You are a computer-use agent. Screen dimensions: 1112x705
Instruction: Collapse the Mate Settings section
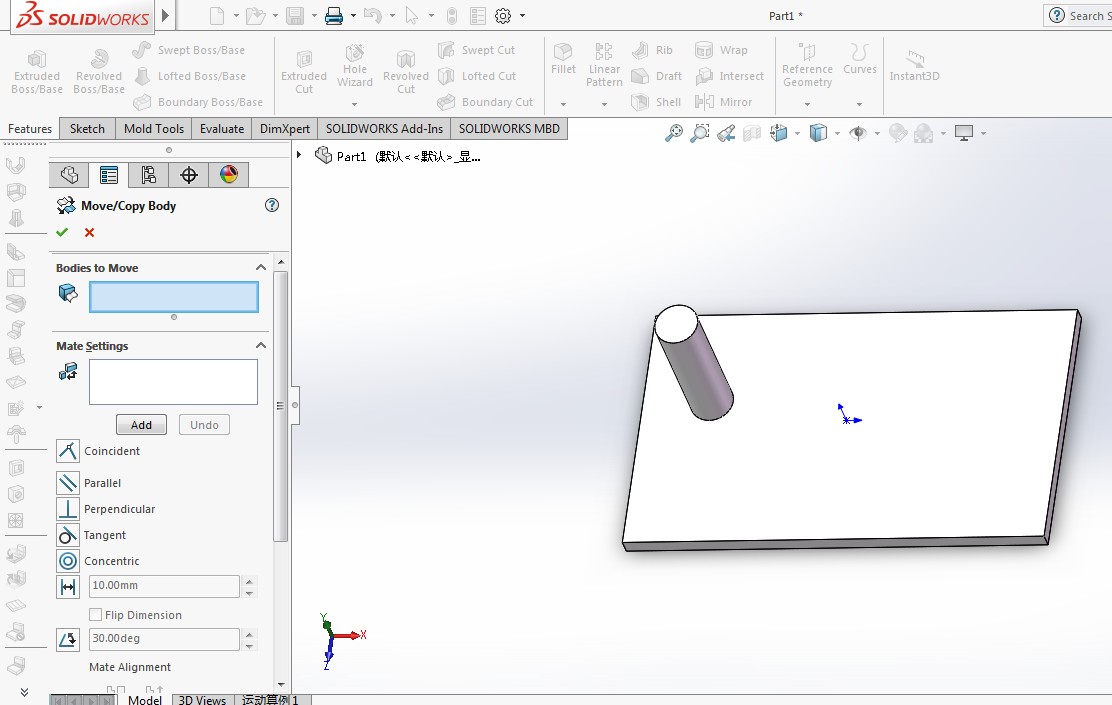(x=261, y=345)
